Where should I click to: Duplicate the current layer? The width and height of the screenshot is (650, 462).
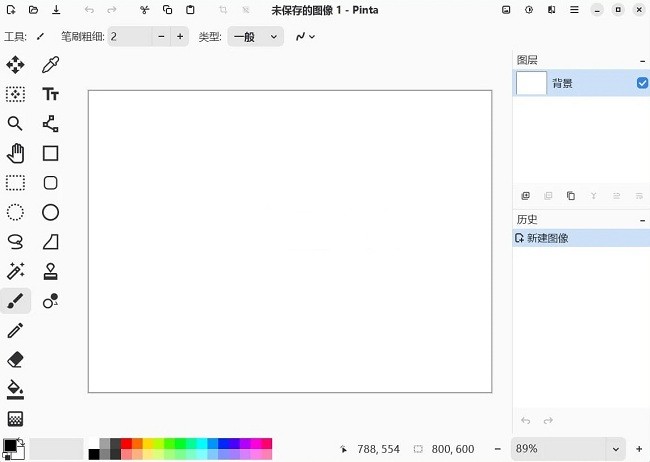click(571, 196)
